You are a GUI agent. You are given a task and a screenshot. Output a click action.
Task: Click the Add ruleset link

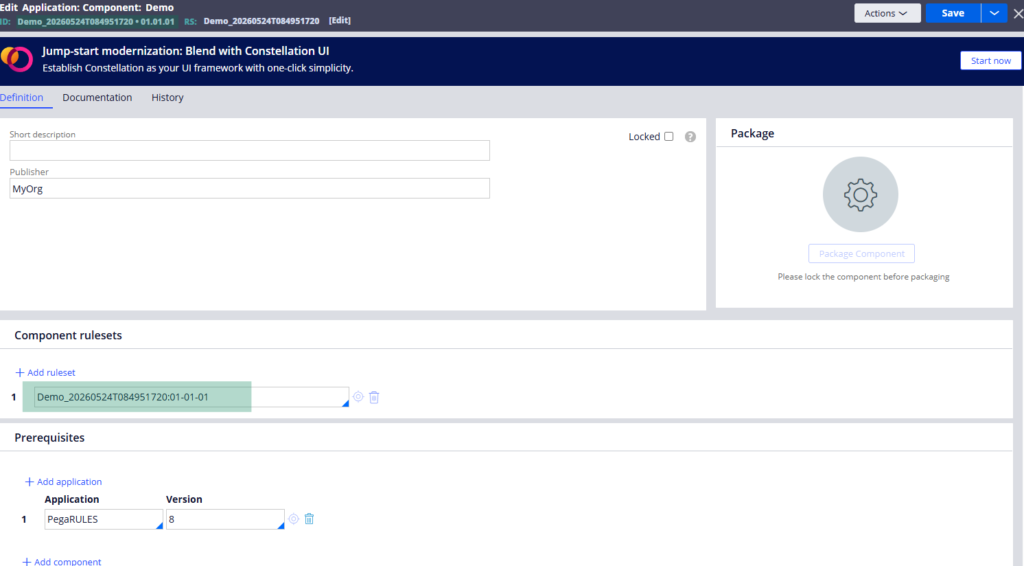[45, 372]
